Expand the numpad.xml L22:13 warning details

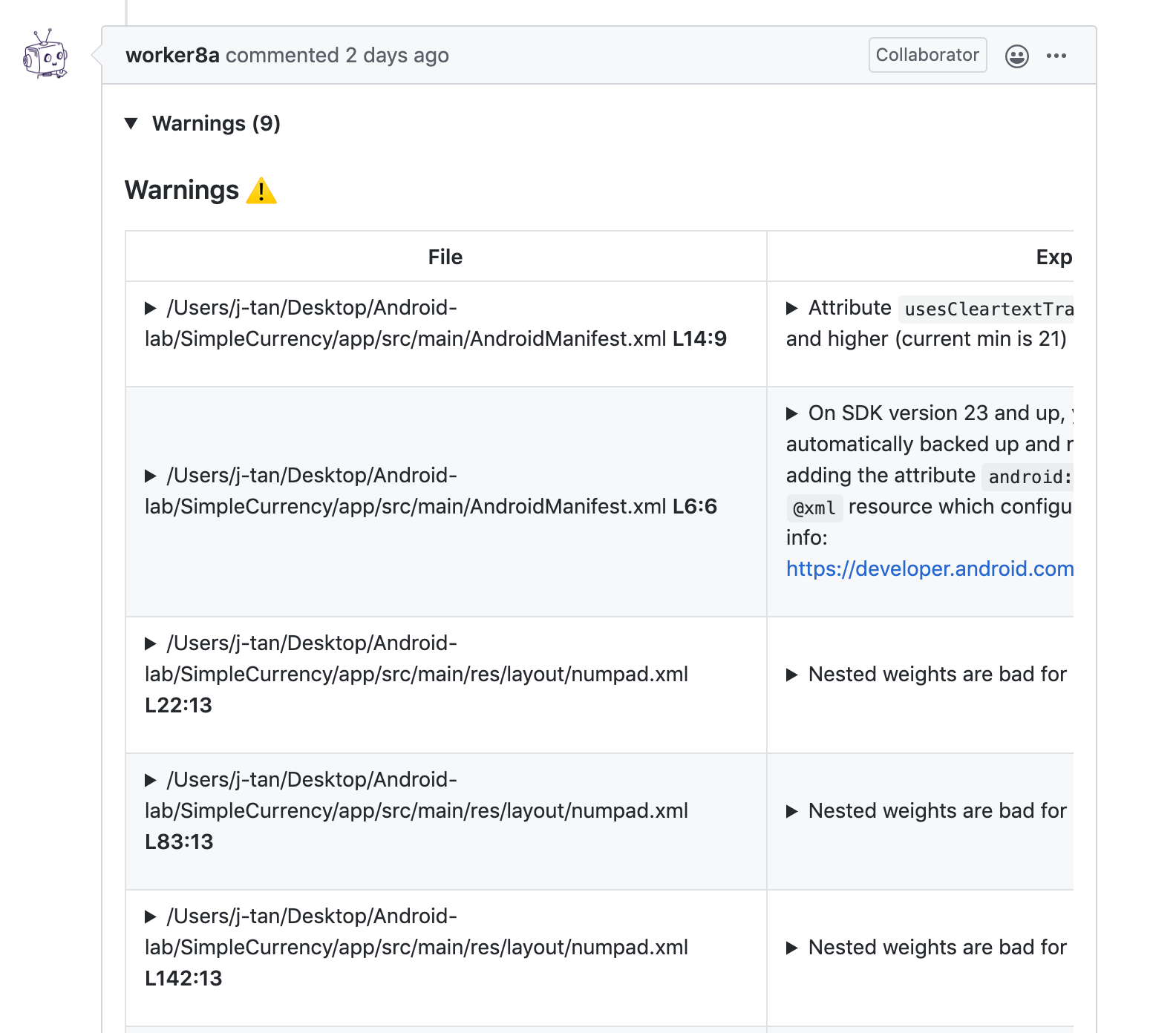point(151,643)
